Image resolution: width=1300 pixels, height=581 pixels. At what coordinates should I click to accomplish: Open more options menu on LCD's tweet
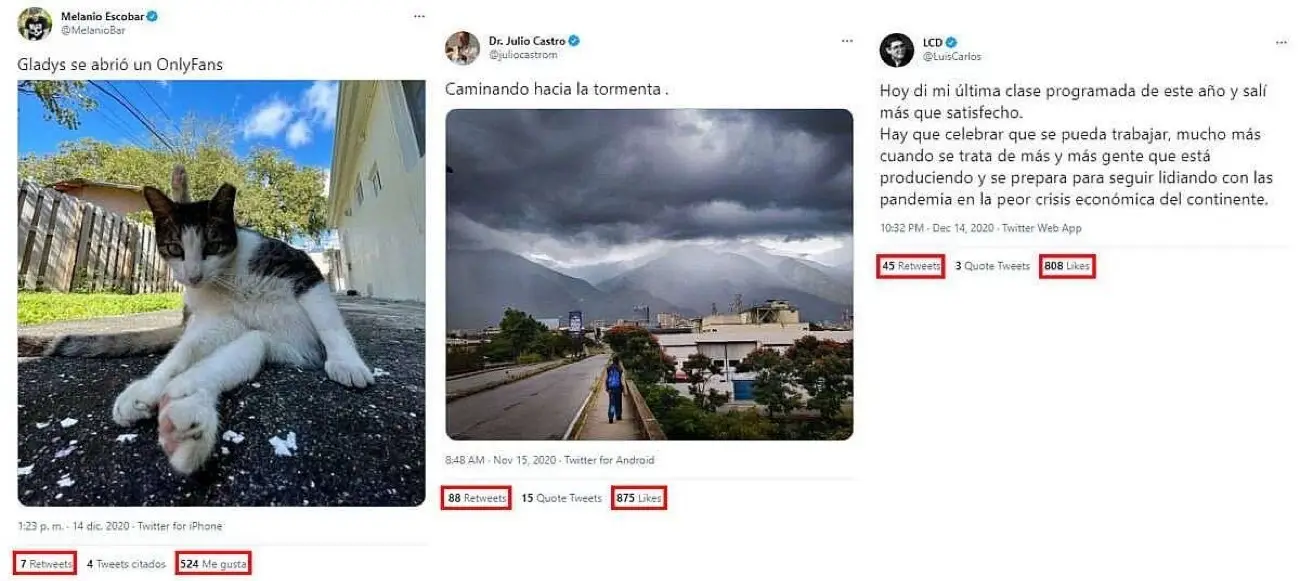click(1281, 43)
